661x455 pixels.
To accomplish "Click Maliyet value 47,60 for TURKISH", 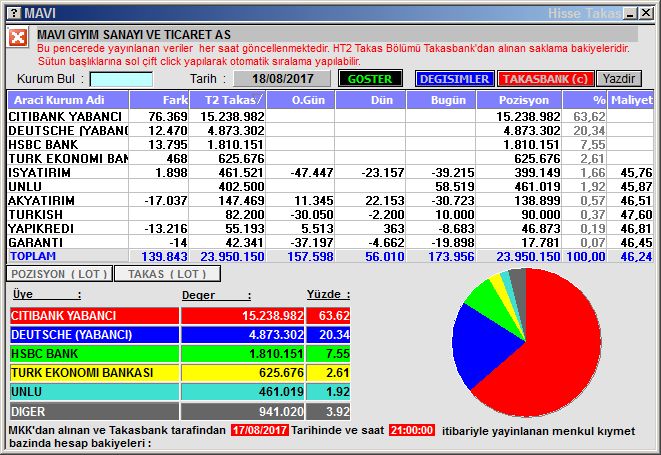I will [636, 215].
